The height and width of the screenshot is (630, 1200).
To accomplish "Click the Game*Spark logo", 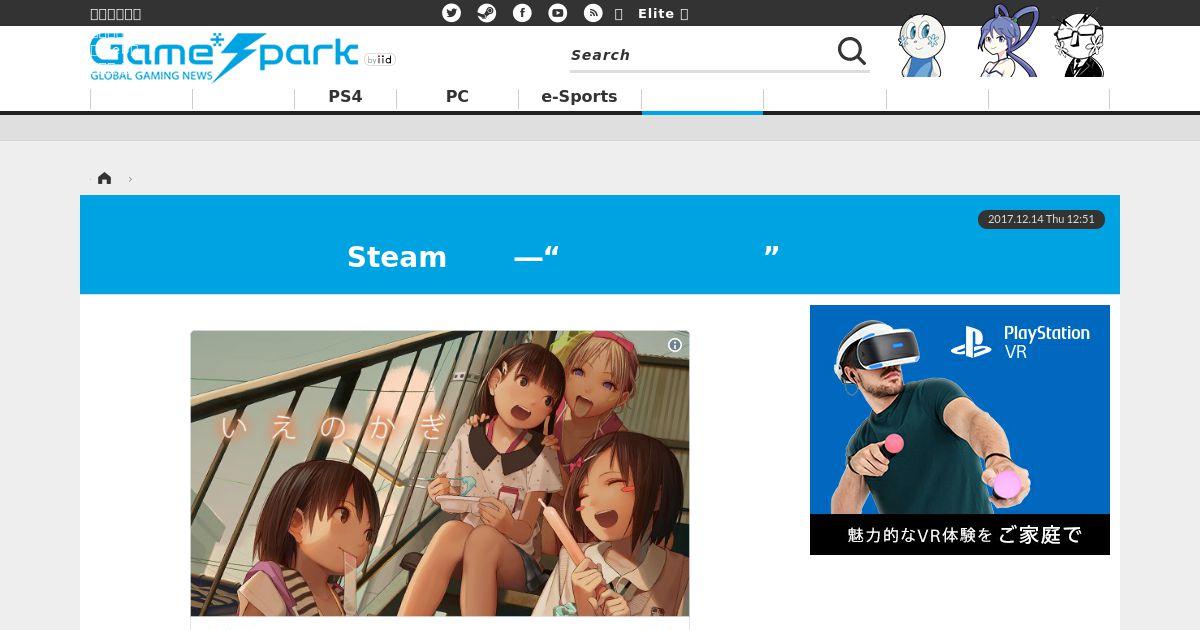I will [x=224, y=57].
